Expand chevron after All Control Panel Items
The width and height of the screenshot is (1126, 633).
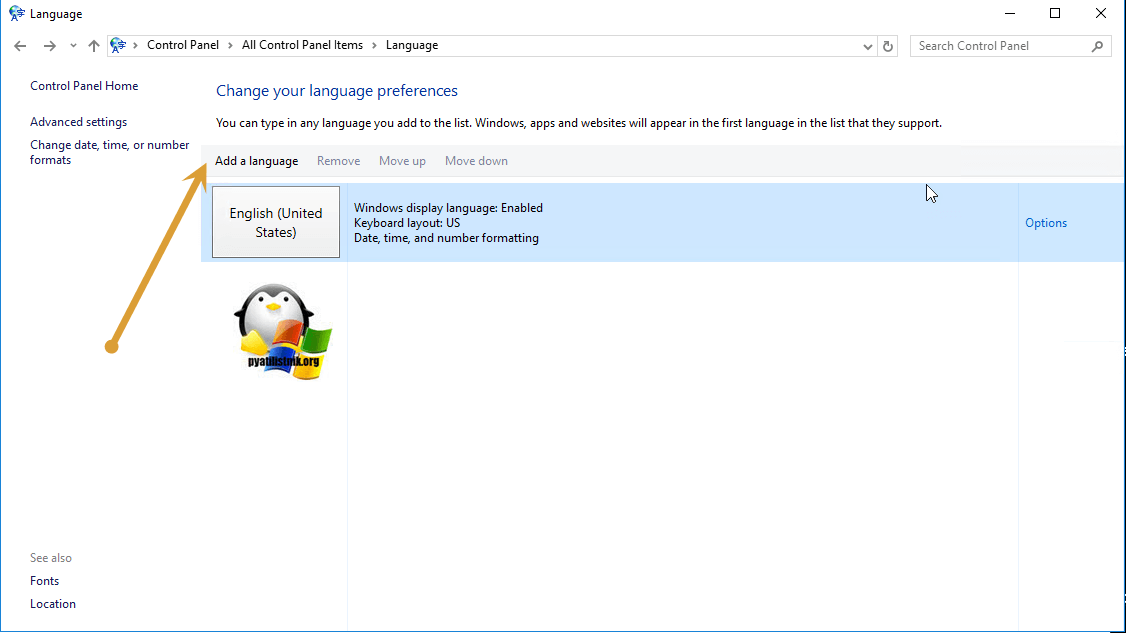tap(374, 46)
